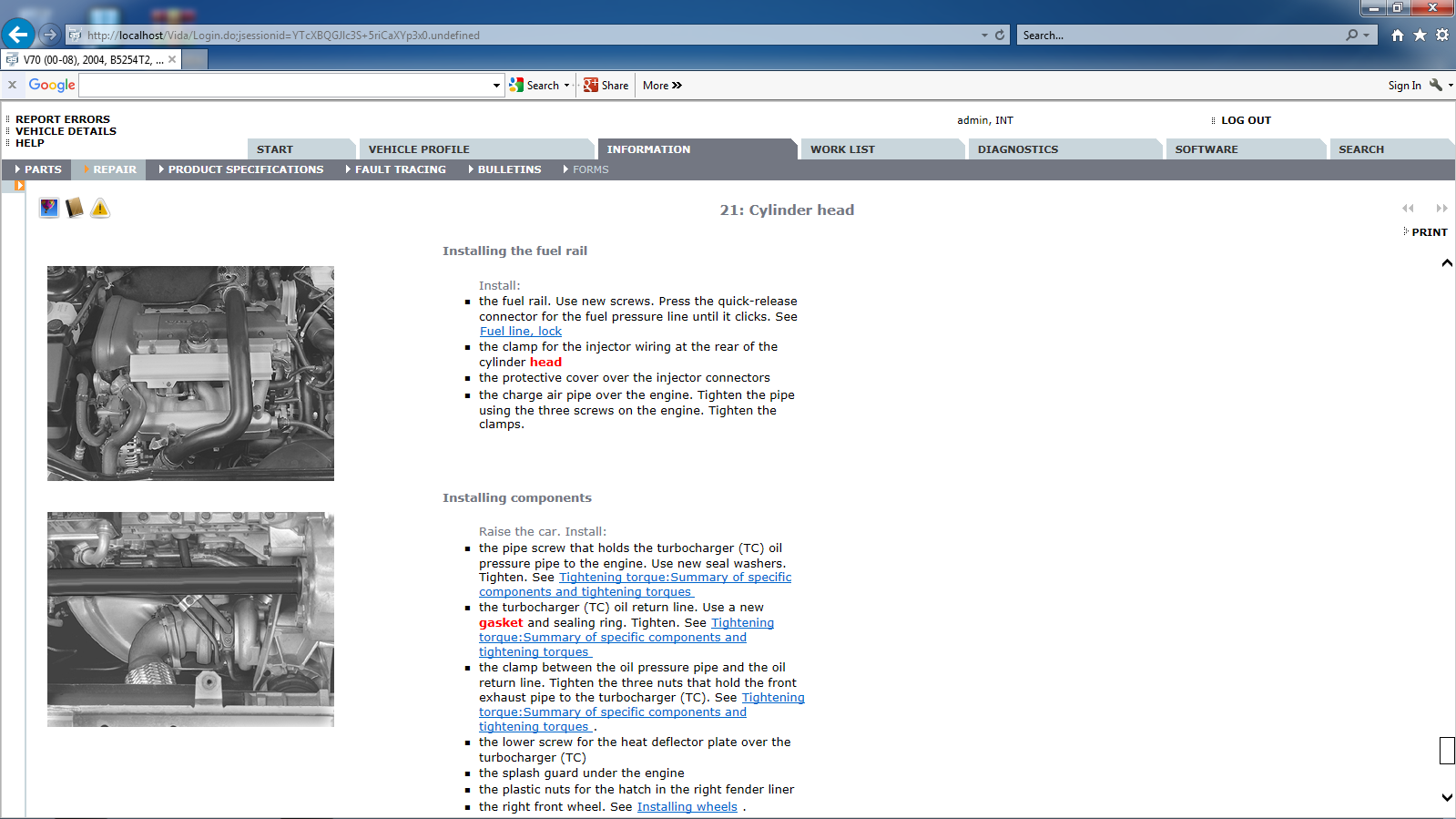The width and height of the screenshot is (1456, 819).
Task: Open the brown book icon
Action: [75, 209]
